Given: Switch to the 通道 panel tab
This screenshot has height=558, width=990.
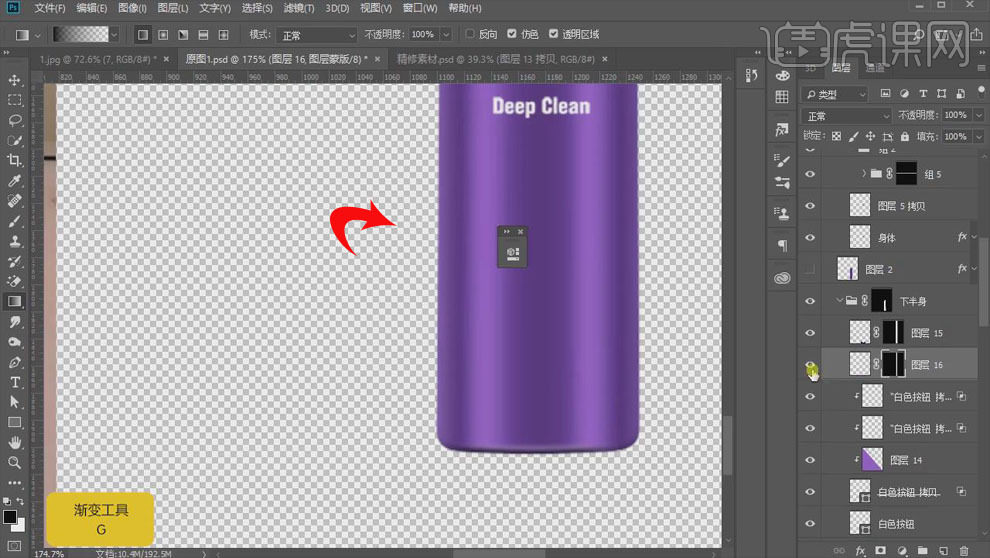Looking at the screenshot, I should tap(875, 69).
